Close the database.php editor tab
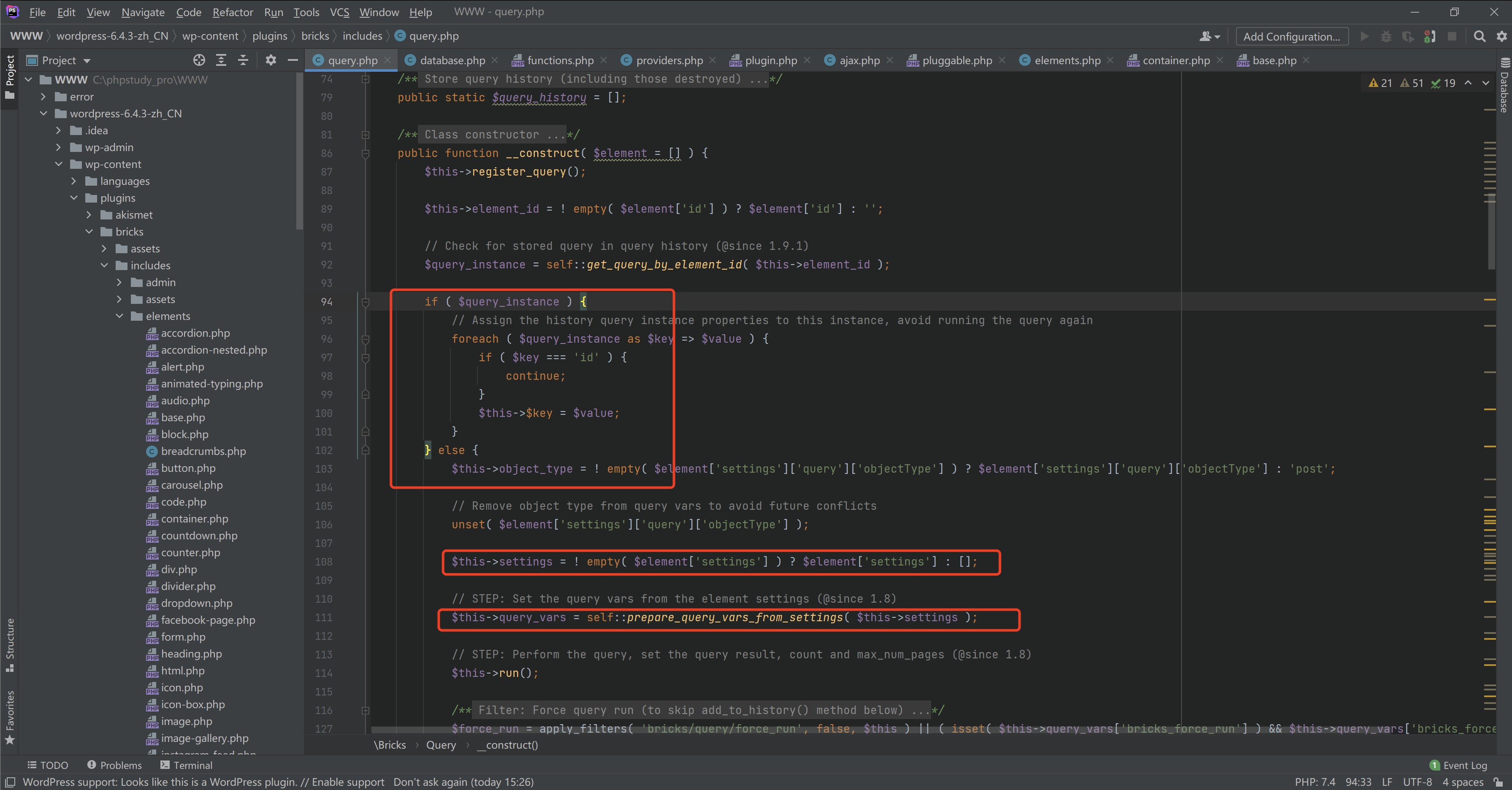1512x790 pixels. click(495, 60)
